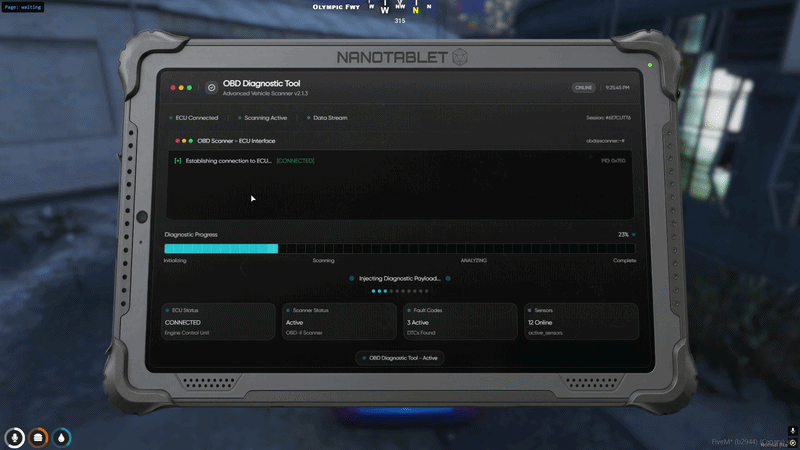Click the "Complete" stage label
The width and height of the screenshot is (800, 450).
[624, 261]
